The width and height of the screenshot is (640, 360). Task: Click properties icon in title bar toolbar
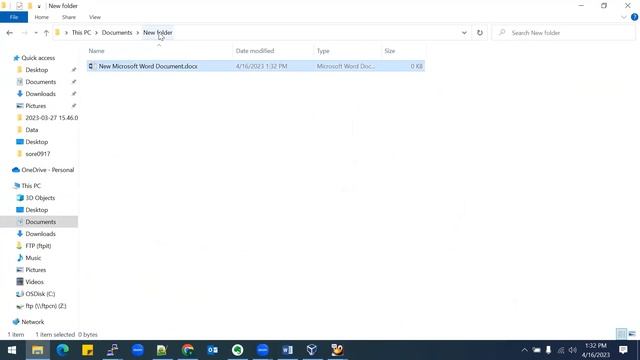pos(19,6)
